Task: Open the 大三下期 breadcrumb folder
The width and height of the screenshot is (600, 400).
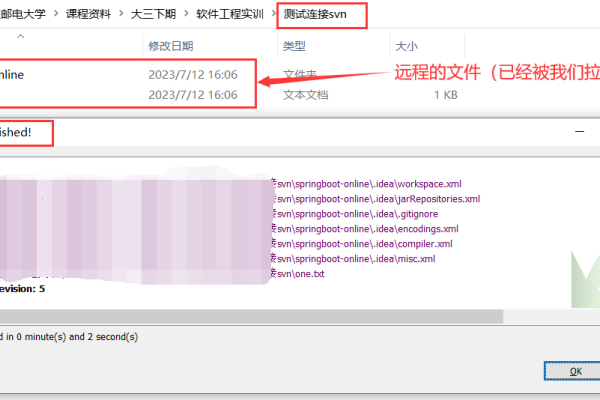Action: 153,14
